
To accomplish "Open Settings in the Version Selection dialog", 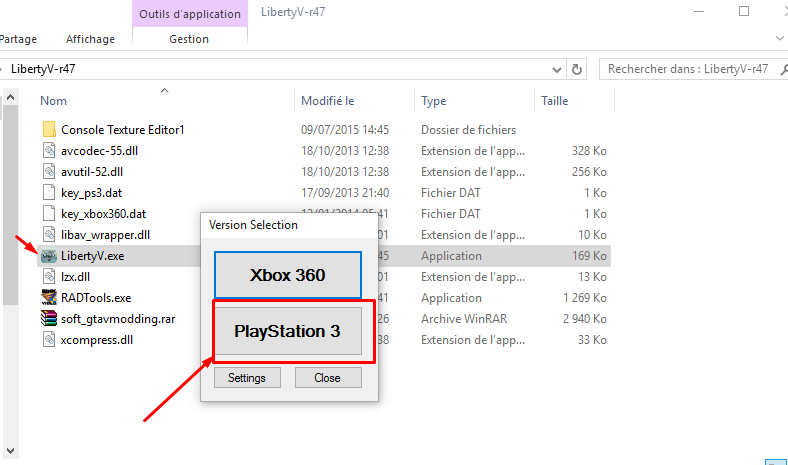I will point(247,378).
